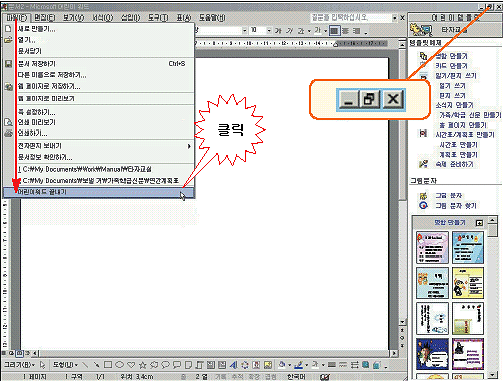Toggle the left-align paragraph button
Viewport: 503px width, 381px height.
click(x=334, y=31)
